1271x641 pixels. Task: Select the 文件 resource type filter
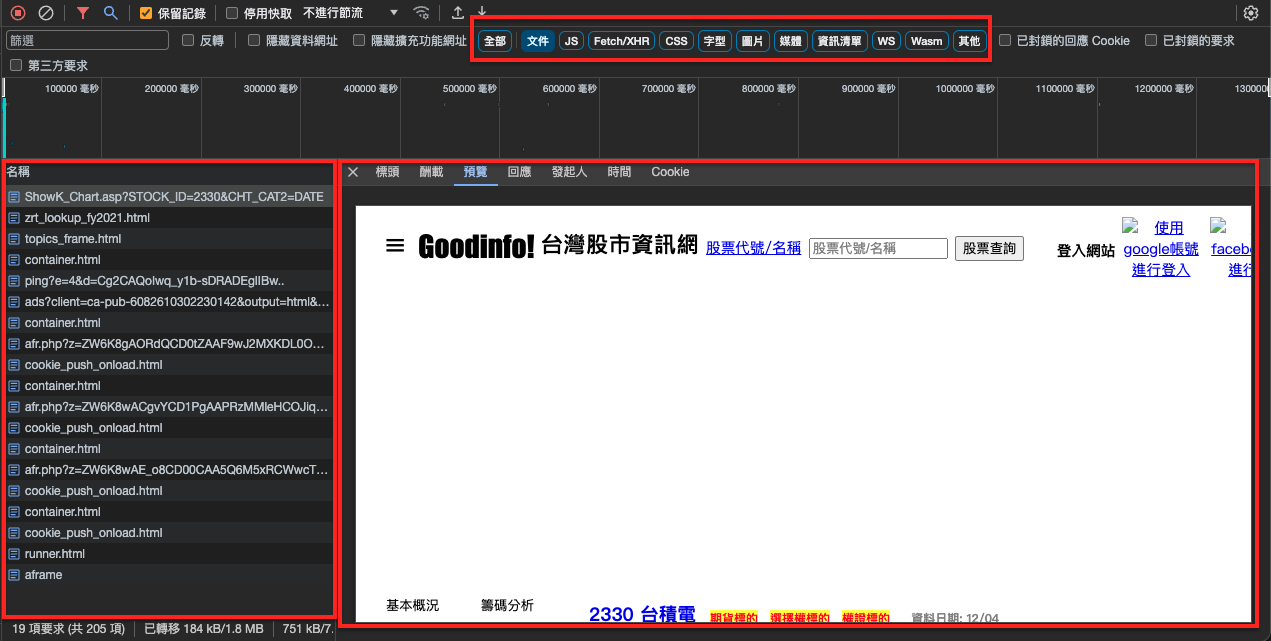click(x=538, y=41)
